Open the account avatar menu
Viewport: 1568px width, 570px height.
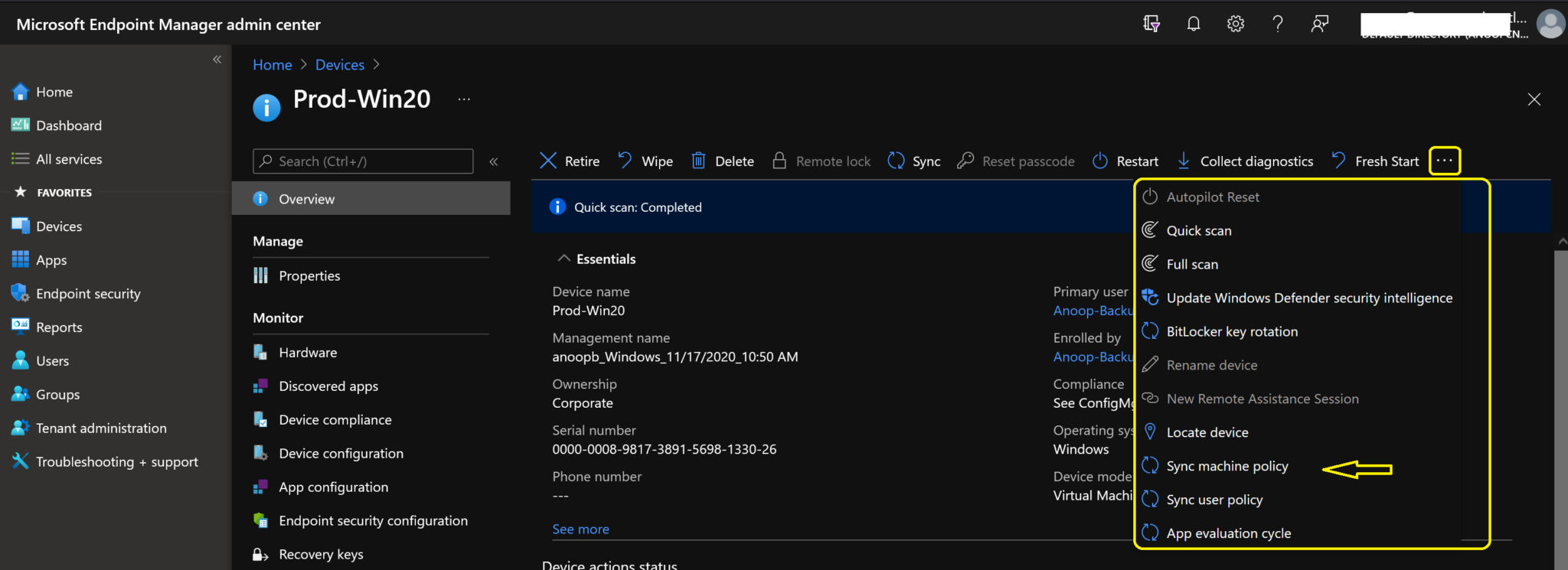(1551, 24)
